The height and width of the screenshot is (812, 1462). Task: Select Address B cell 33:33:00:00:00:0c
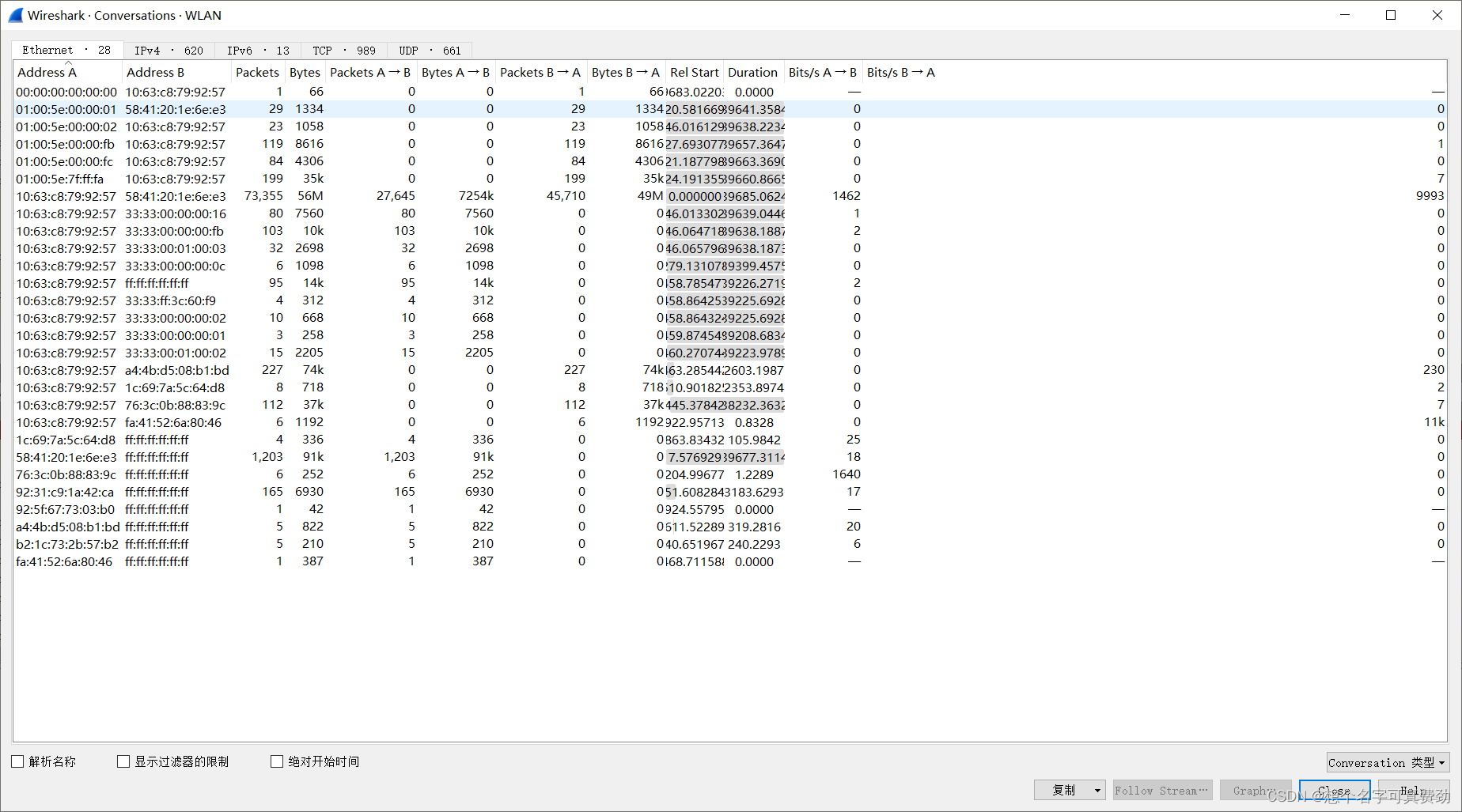coord(176,266)
